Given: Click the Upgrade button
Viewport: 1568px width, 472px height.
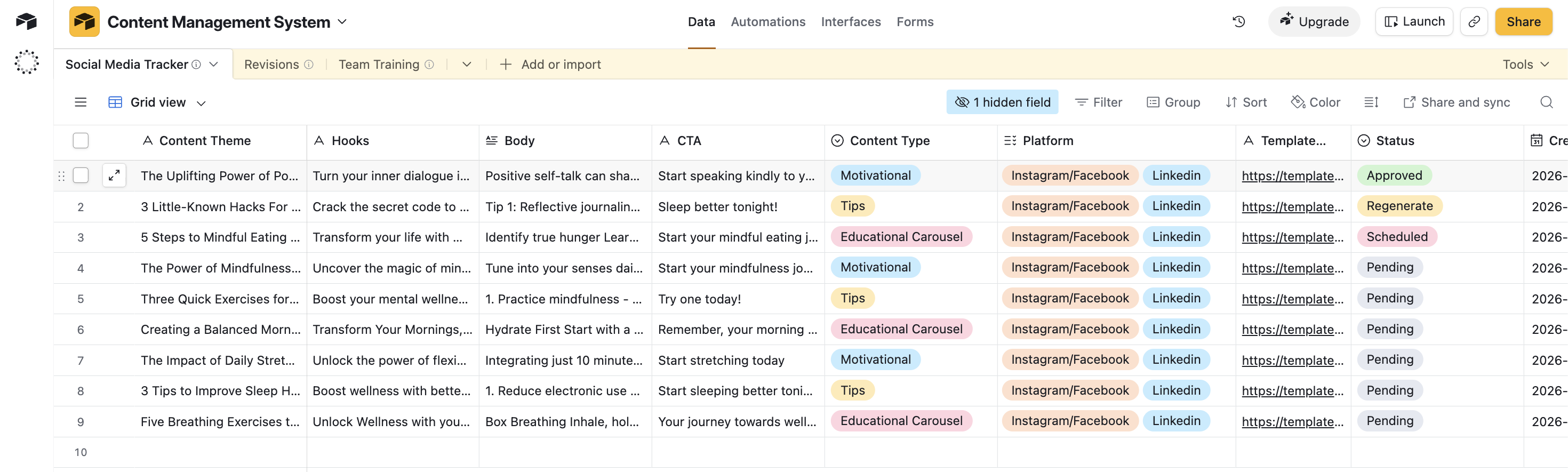Looking at the screenshot, I should pos(1314,22).
